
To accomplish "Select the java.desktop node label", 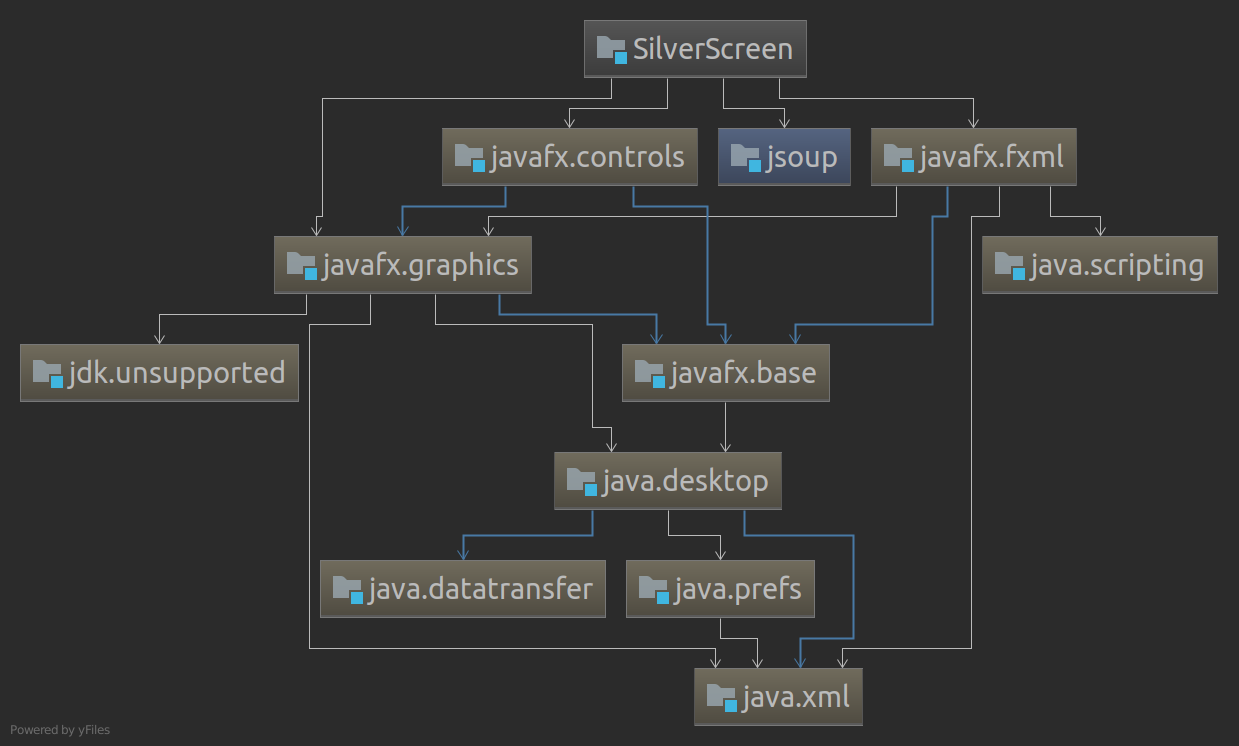I will 686,481.
